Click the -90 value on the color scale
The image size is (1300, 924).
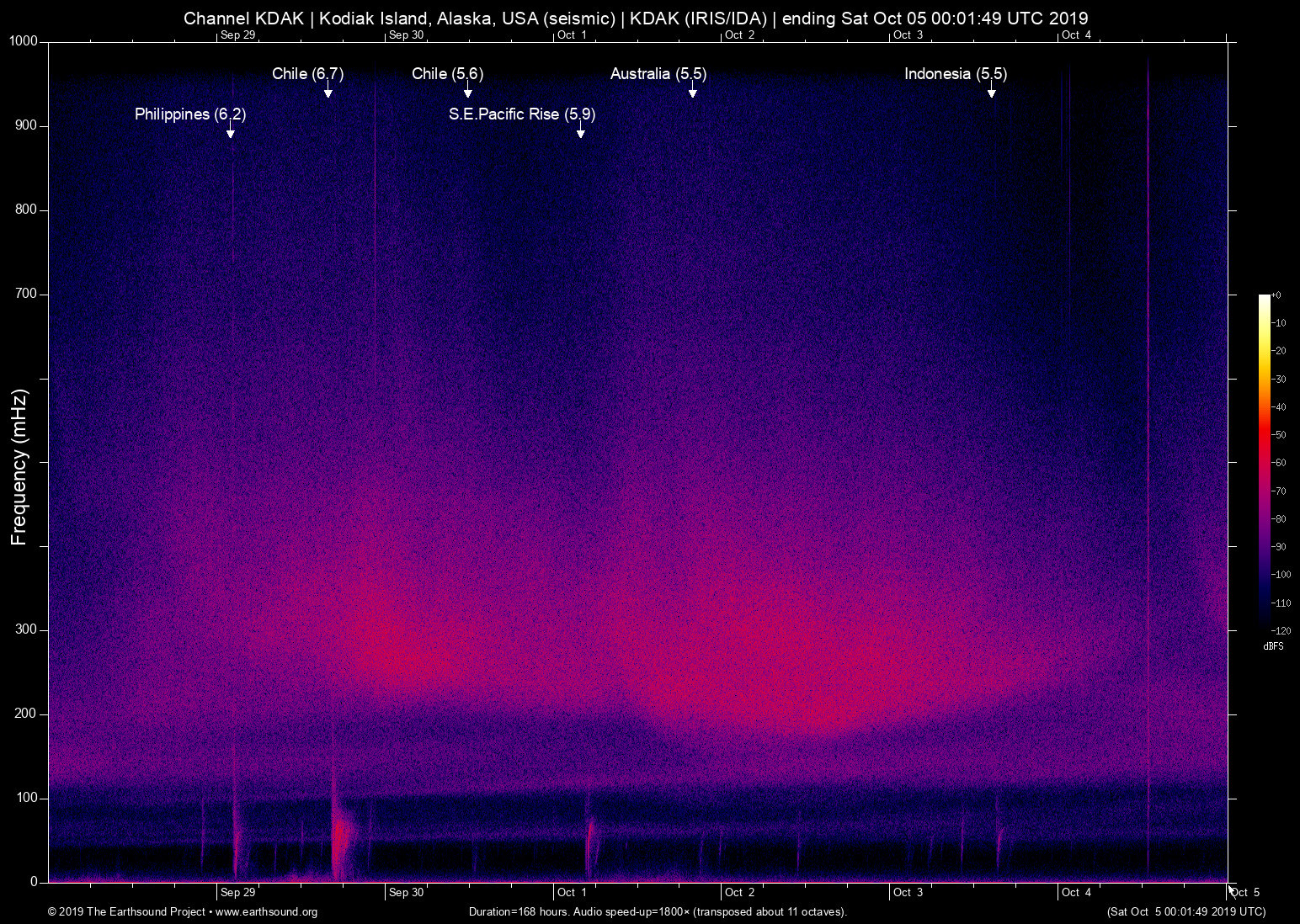(x=1278, y=547)
